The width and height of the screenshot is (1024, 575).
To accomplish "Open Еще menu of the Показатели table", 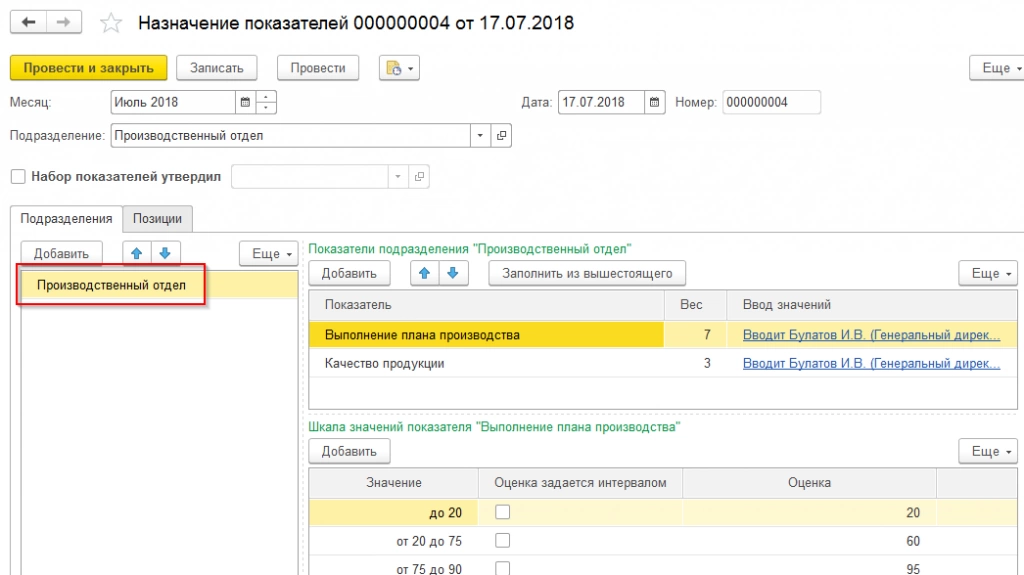I will point(988,273).
